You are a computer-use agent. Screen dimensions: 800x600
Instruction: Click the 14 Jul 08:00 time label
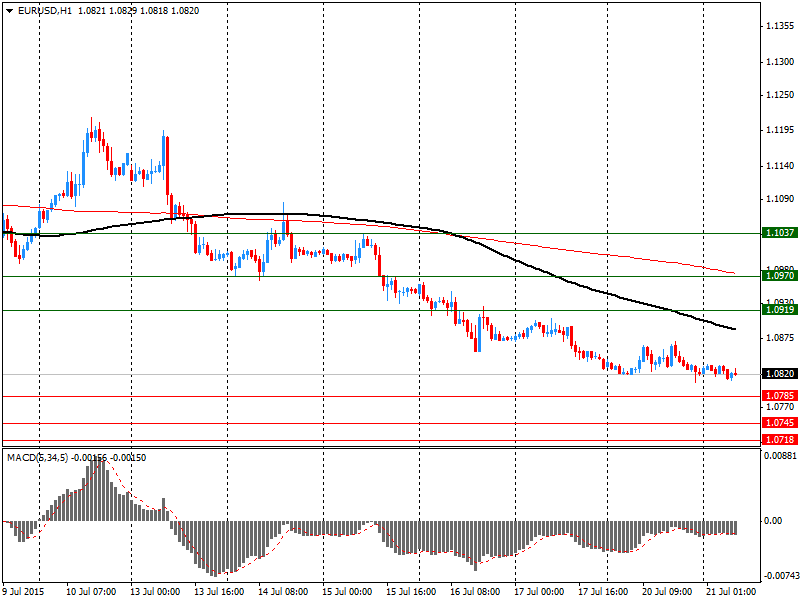pyautogui.click(x=283, y=592)
